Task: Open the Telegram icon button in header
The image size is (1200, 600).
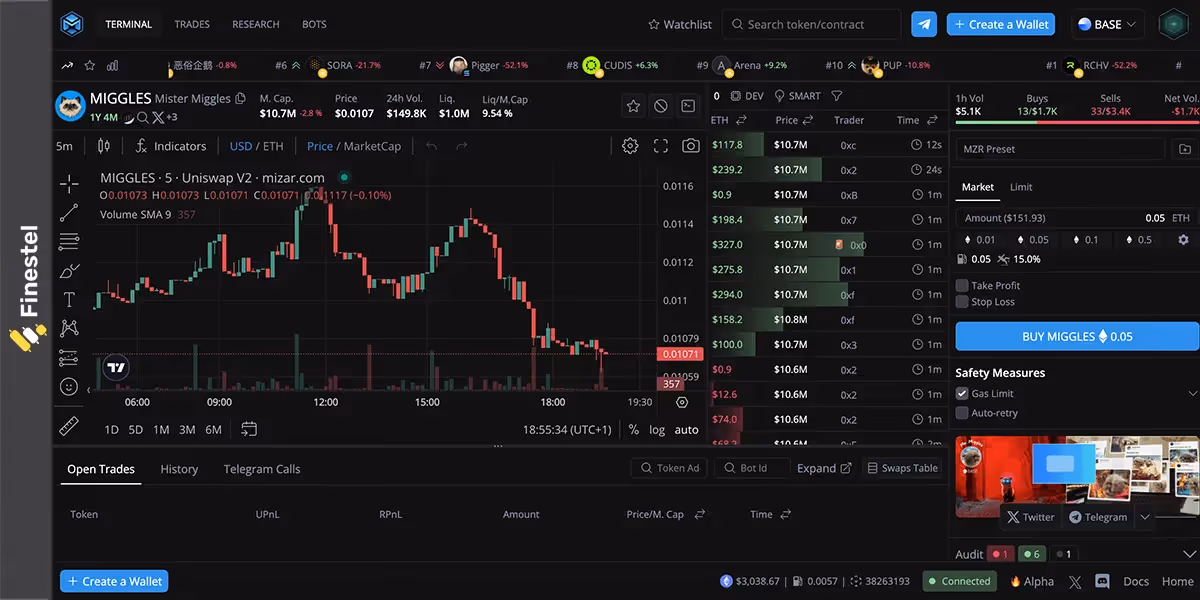Action: [x=924, y=24]
